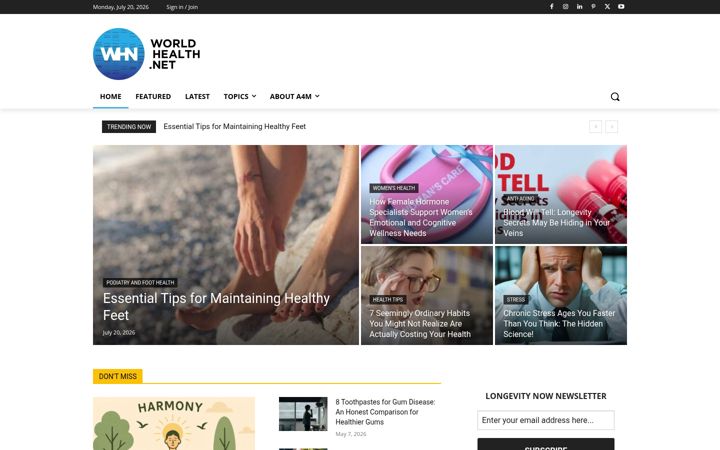Focus the newsletter email address field
720x450 pixels.
(546, 420)
